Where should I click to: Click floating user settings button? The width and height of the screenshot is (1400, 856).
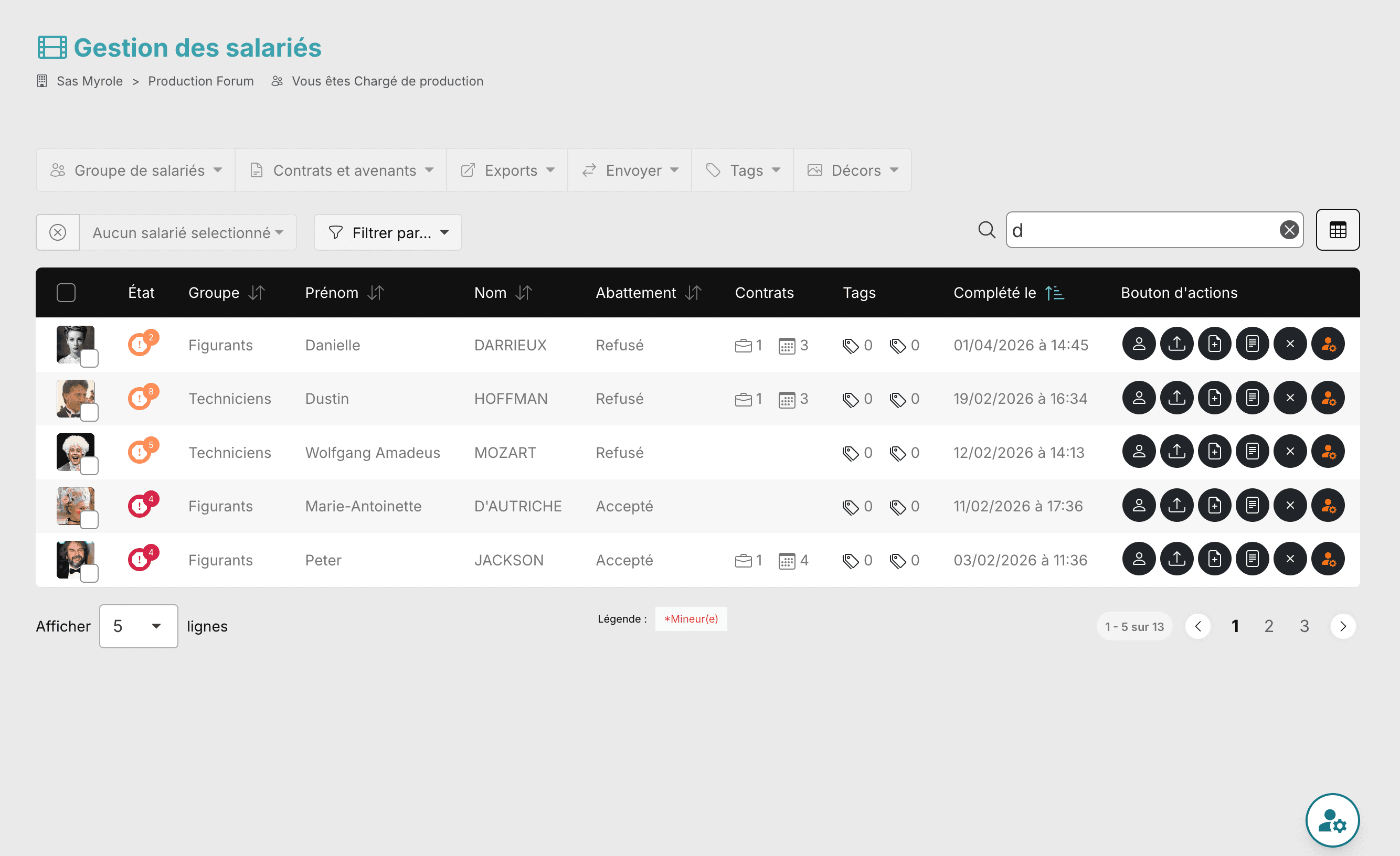pos(1332,820)
